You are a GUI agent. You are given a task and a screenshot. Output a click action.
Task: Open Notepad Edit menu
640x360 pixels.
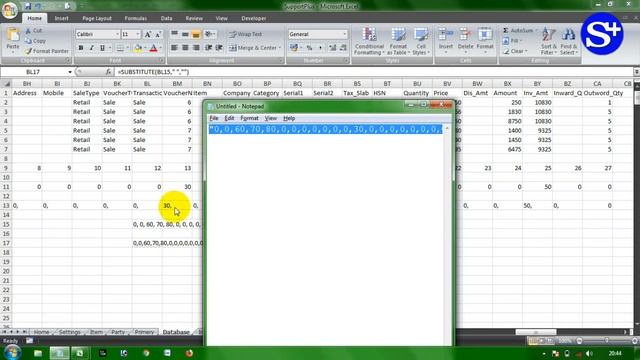point(229,118)
